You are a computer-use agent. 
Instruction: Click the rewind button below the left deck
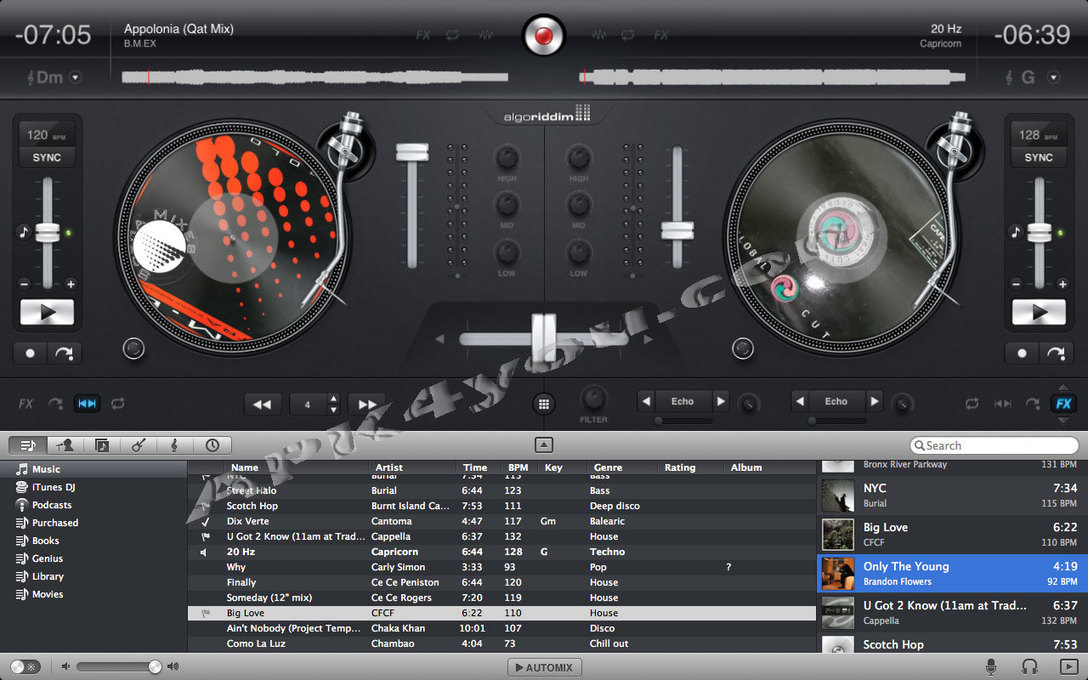click(262, 404)
